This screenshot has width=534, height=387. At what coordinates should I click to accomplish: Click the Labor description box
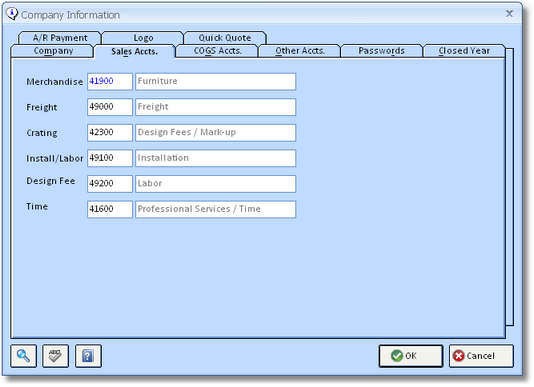tap(216, 184)
